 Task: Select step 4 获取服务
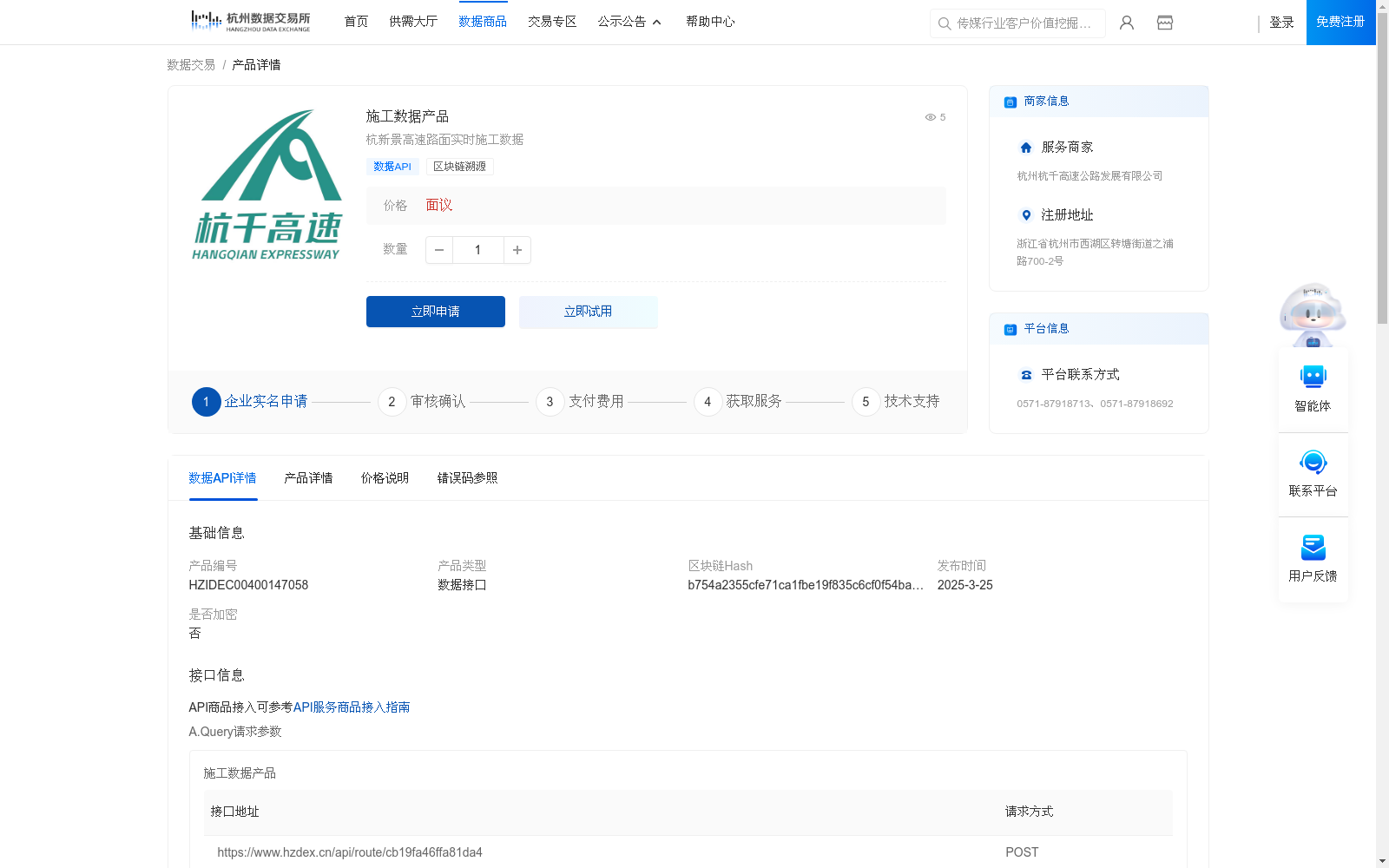click(x=738, y=402)
